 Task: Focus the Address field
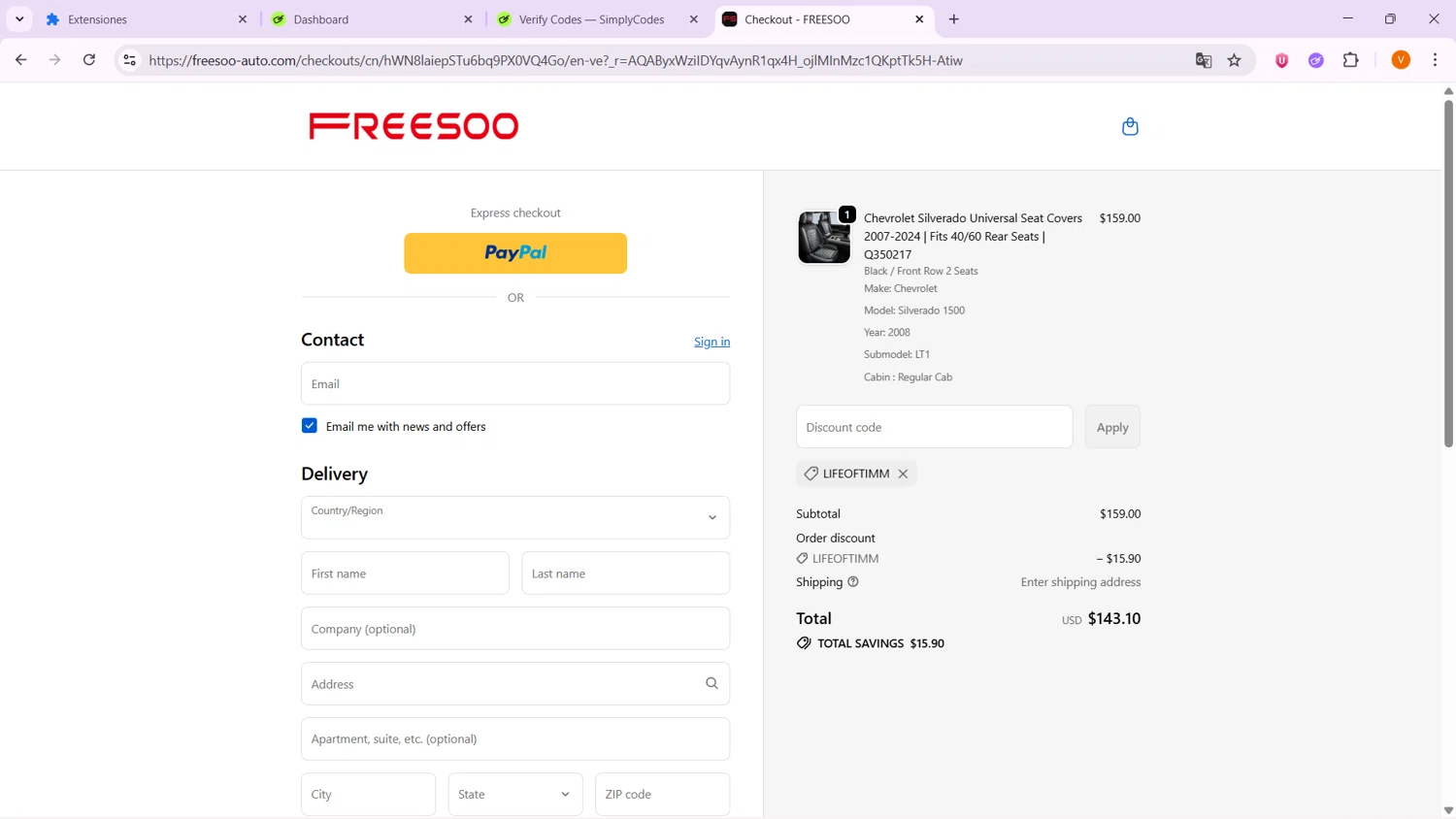coord(515,683)
